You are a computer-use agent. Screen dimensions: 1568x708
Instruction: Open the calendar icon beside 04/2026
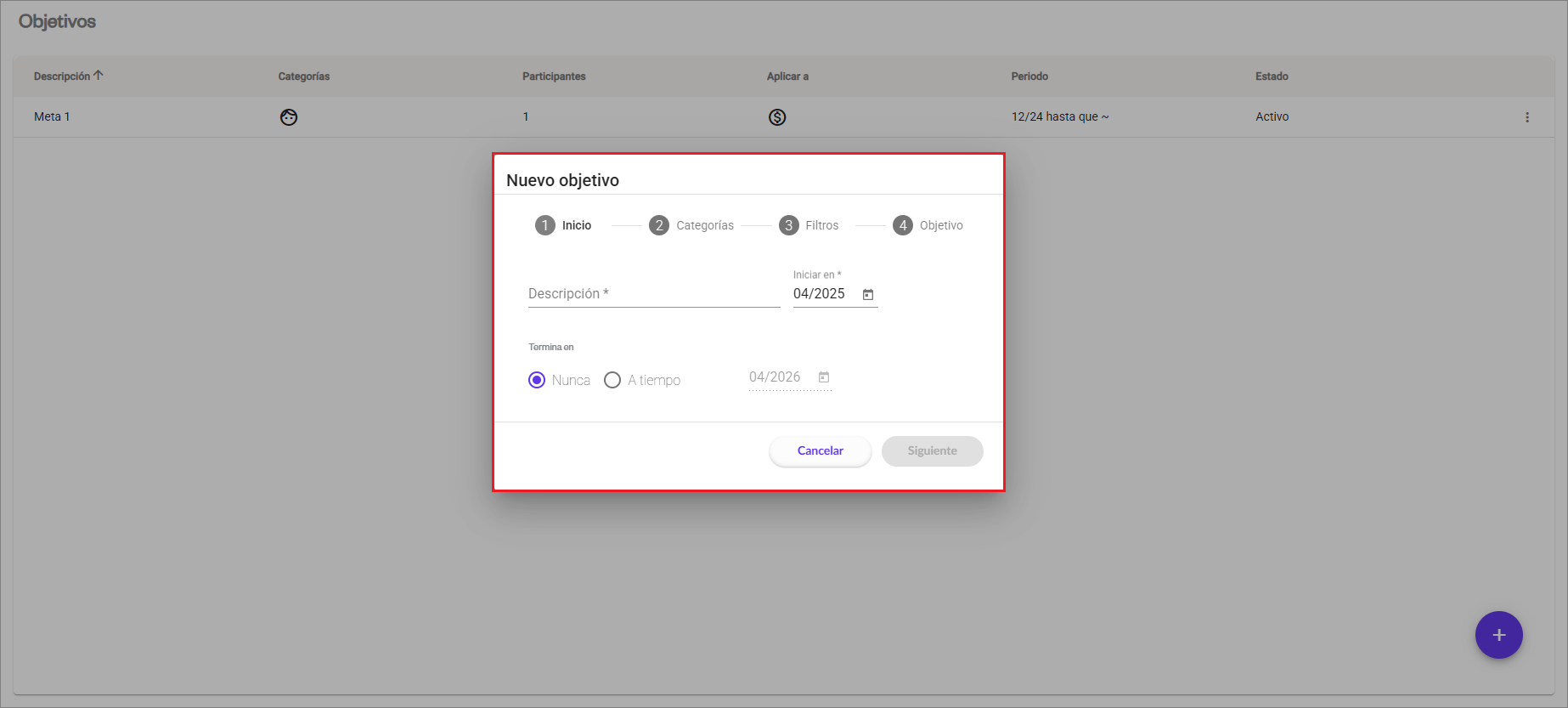(x=824, y=377)
